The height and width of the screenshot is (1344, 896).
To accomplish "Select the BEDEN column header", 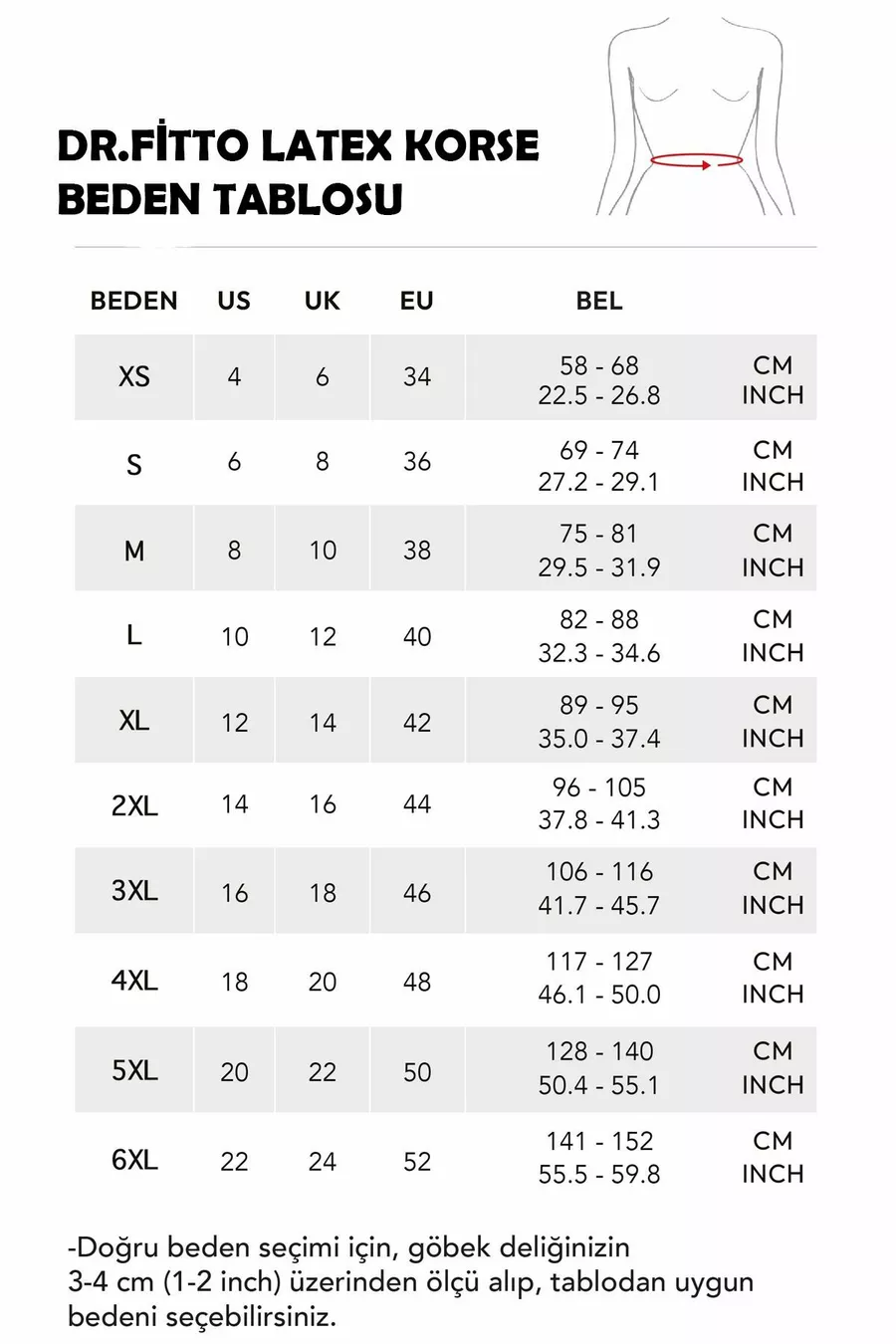I will [x=133, y=301].
